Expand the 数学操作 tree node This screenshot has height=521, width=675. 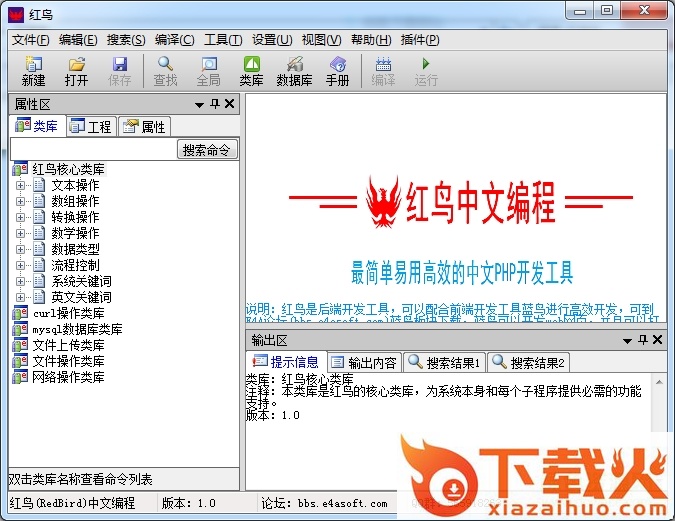(20, 233)
